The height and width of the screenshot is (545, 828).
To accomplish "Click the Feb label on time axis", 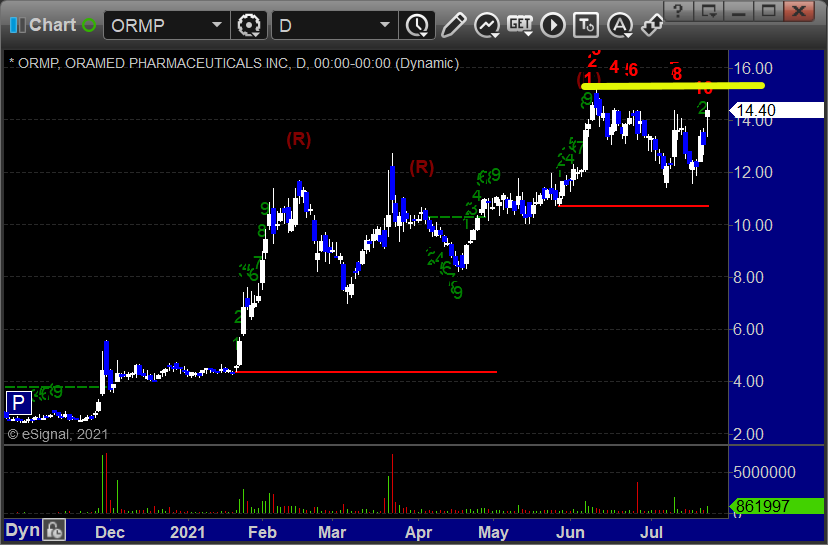I will click(262, 532).
